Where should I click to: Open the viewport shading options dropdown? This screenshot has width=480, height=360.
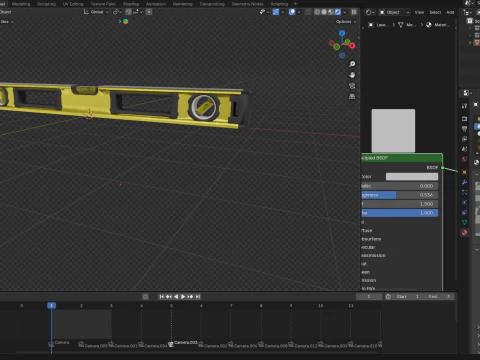point(345,12)
